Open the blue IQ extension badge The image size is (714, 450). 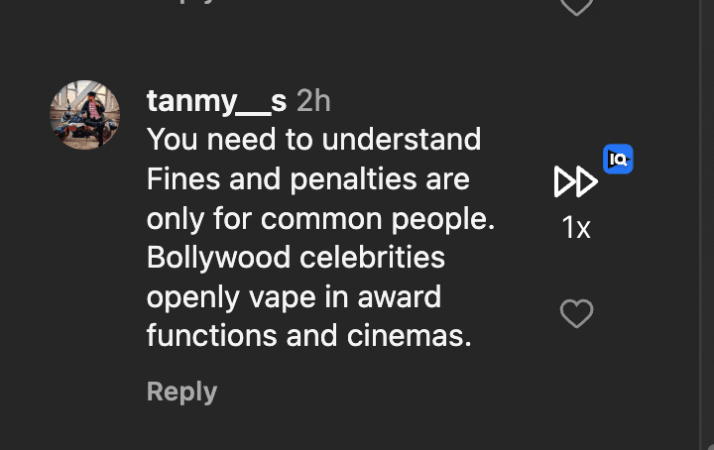click(618, 159)
